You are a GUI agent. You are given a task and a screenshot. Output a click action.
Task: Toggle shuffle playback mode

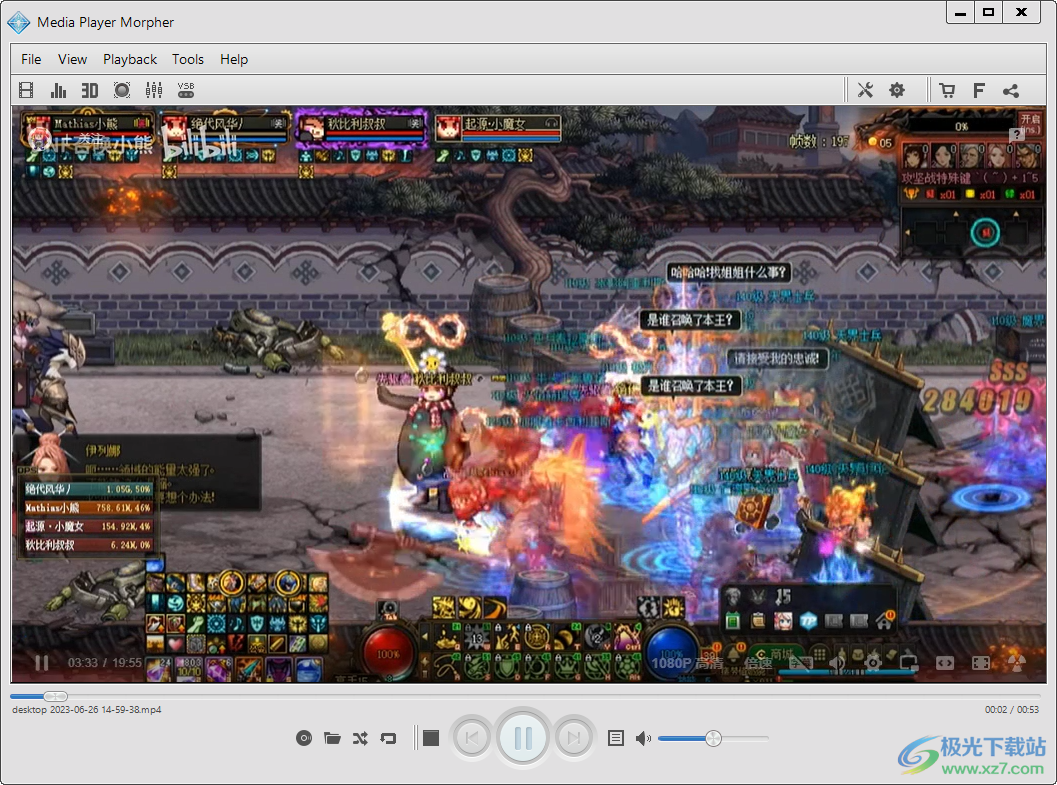pos(360,738)
